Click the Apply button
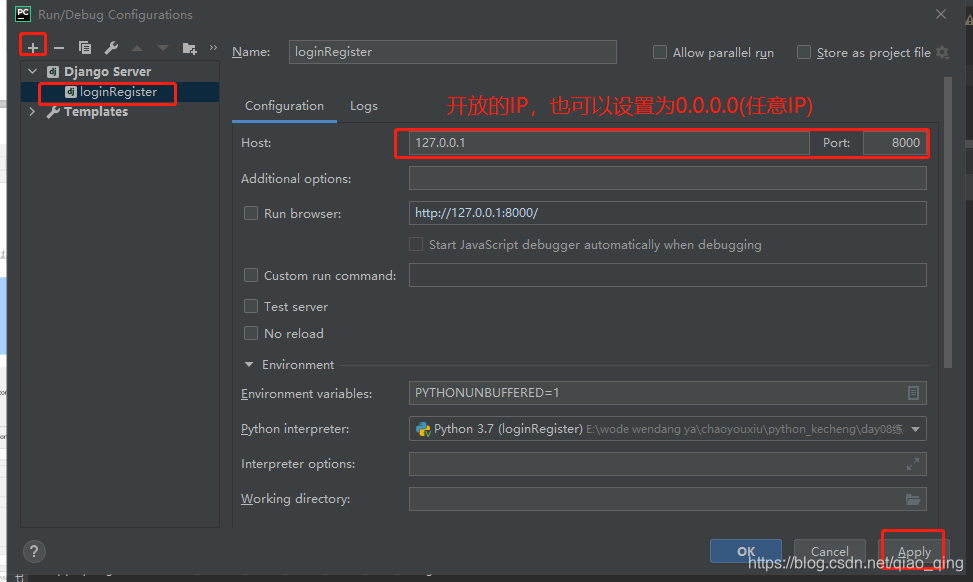The image size is (973, 582). click(x=914, y=551)
